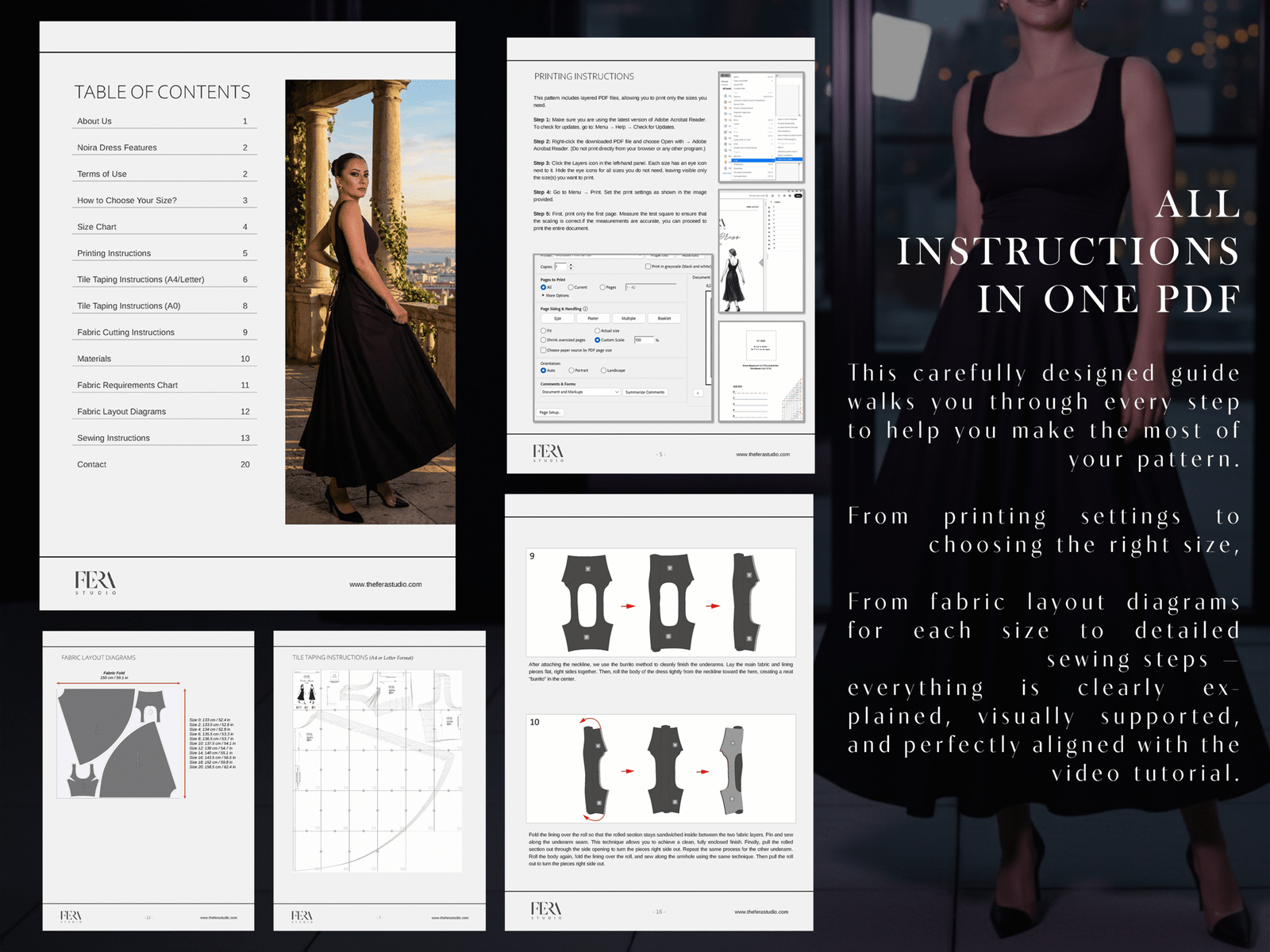Click the Page Setup button
This screenshot has width=1270, height=952.
point(550,413)
